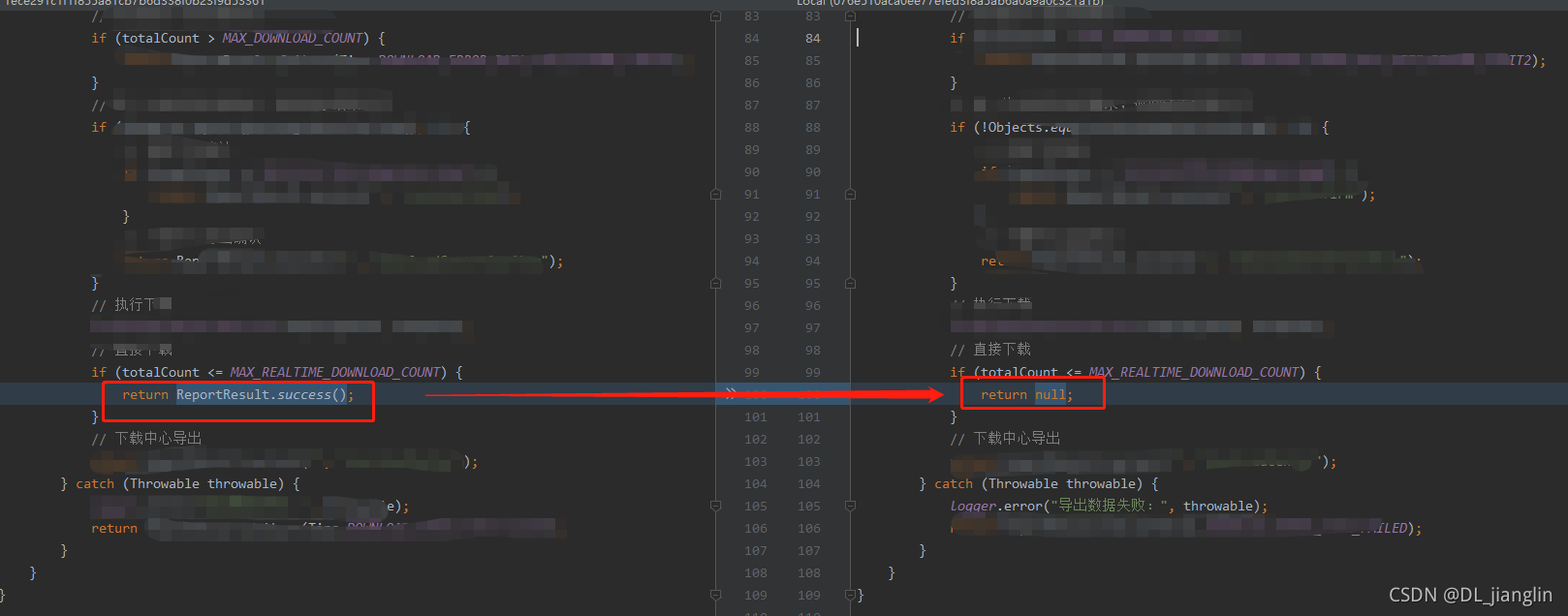Viewport: 1568px width, 616px height.
Task: Click the 'return null;' statement in Local pane
Action: 1026,395
